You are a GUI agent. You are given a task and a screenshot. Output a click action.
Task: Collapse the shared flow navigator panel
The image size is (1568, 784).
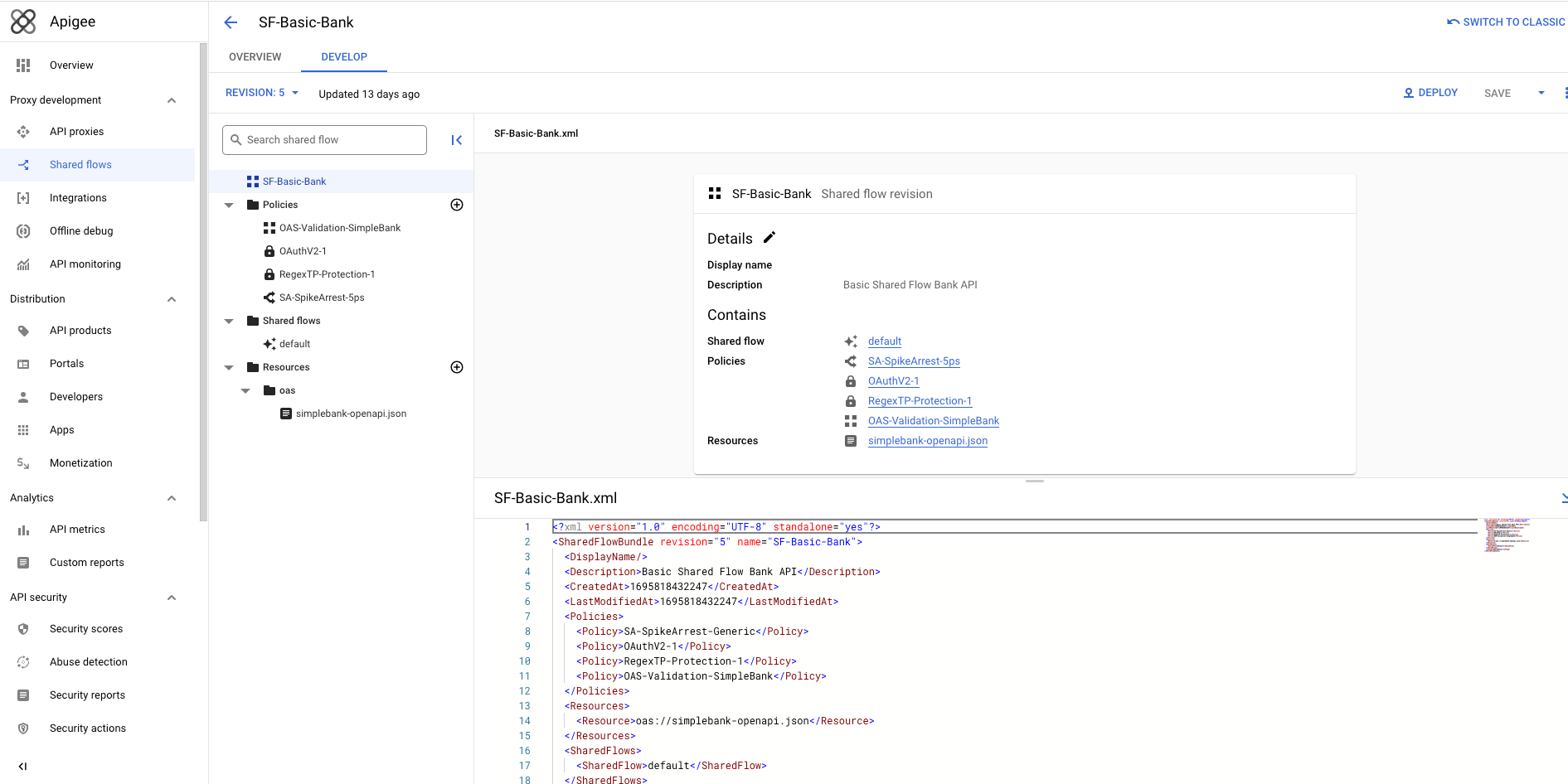456,140
